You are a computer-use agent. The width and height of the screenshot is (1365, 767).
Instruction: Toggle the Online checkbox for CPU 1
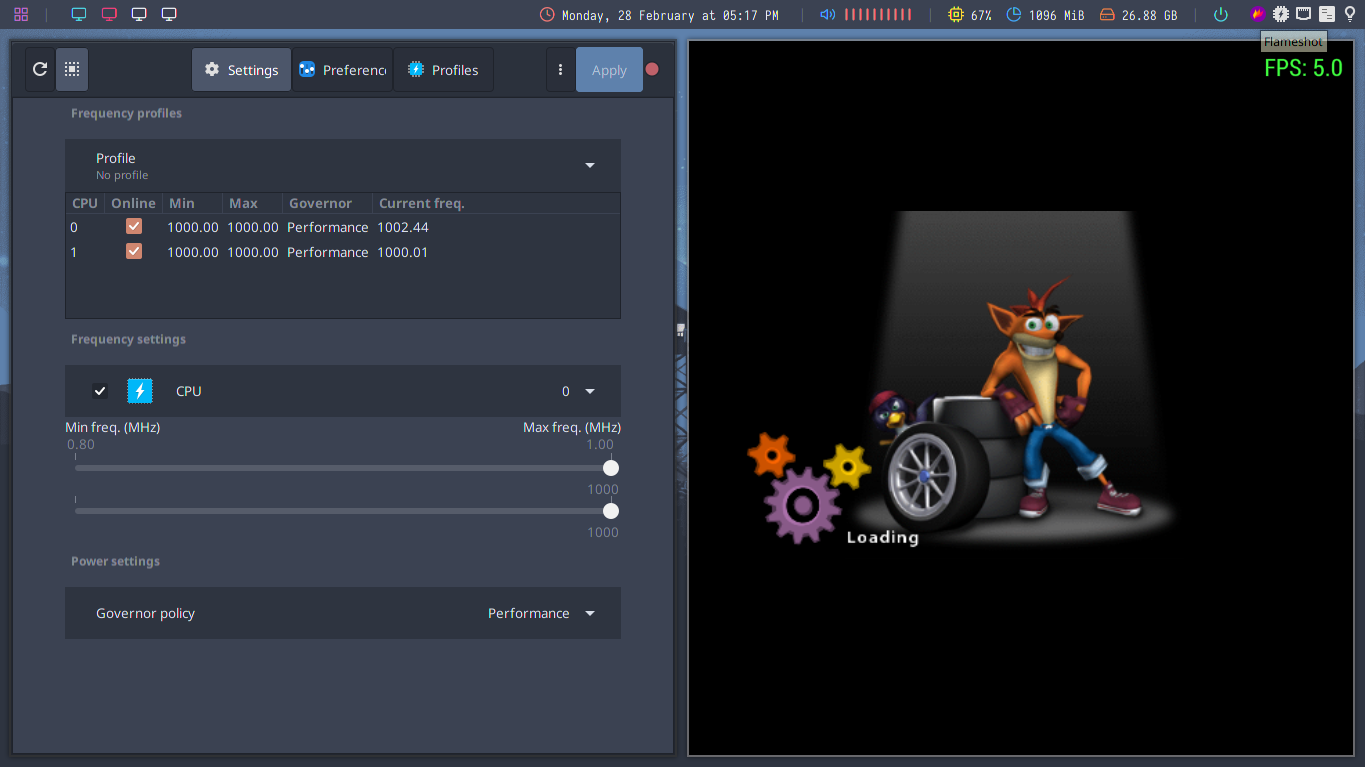134,252
